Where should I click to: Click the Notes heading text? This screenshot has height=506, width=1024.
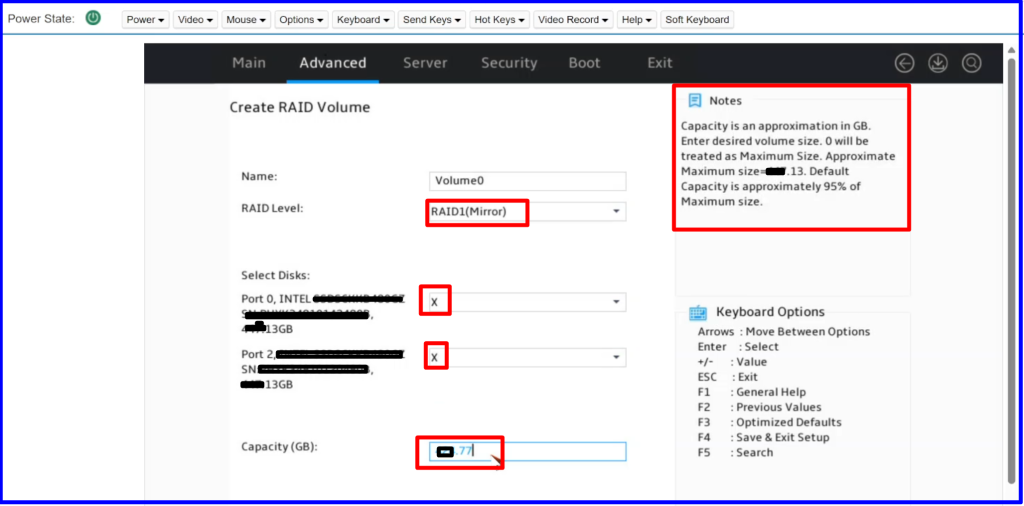[726, 101]
